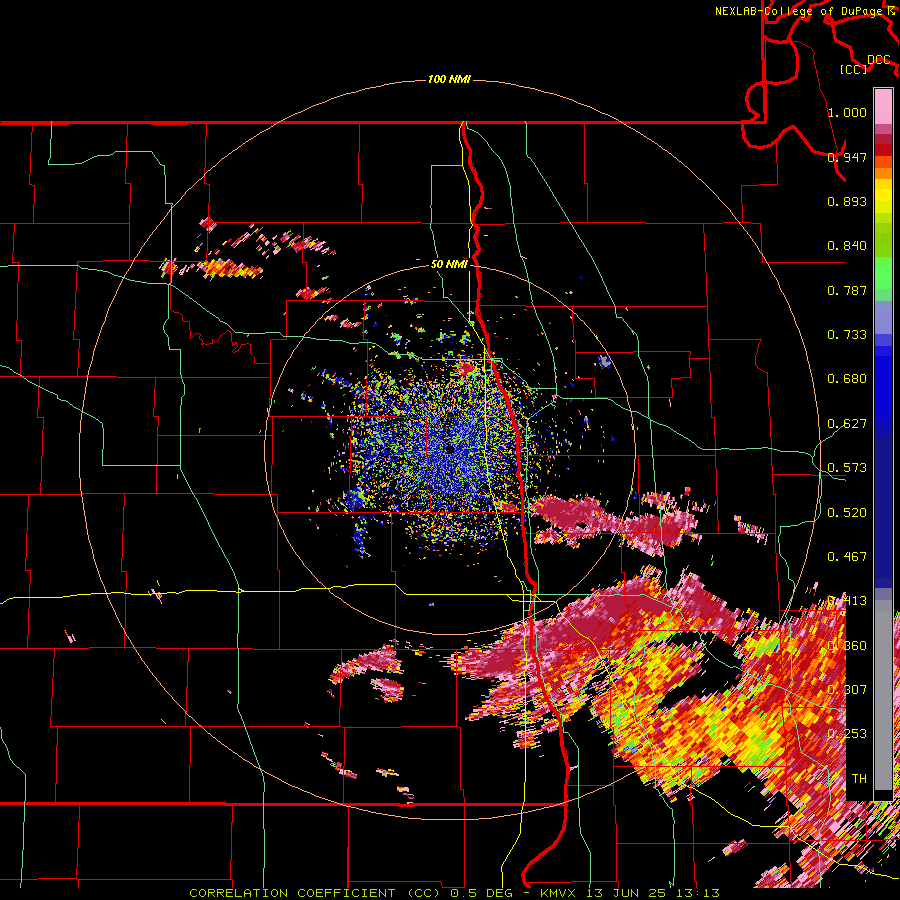The image size is (900, 900).
Task: Click the 0.413 legend value
Action: (847, 601)
